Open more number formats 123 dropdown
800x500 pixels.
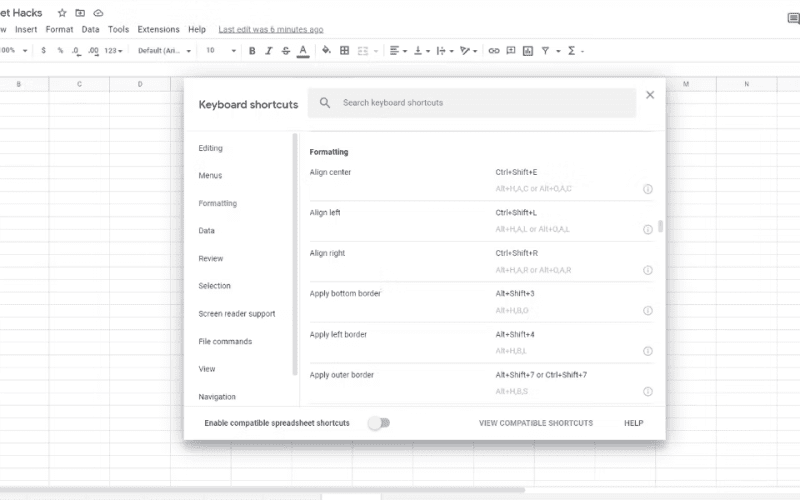click(x=113, y=51)
